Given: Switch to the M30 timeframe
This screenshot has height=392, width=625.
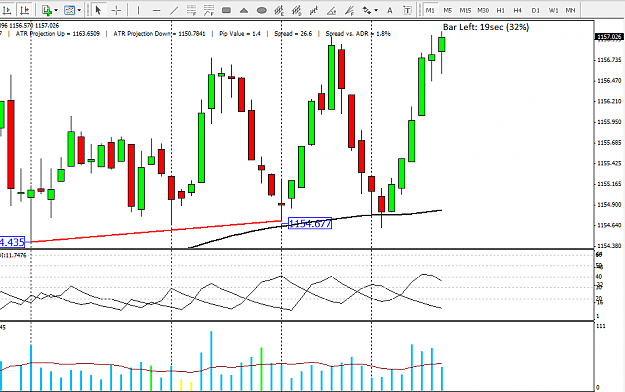Looking at the screenshot, I should point(483,10).
